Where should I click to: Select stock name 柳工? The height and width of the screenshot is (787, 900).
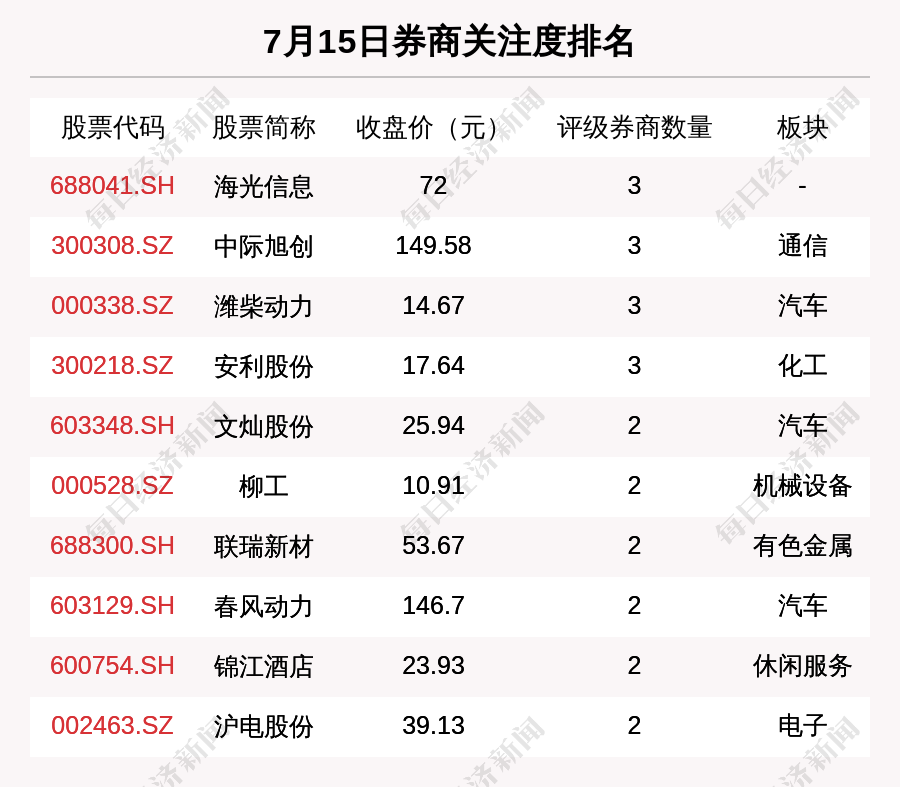263,487
